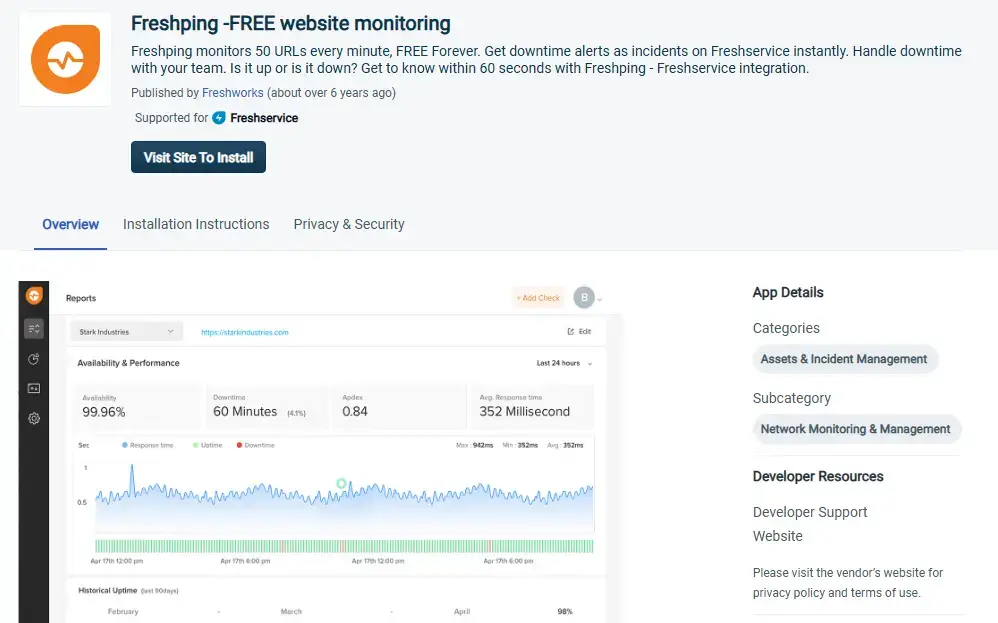Click the orange Freshping app logo

pos(66,59)
